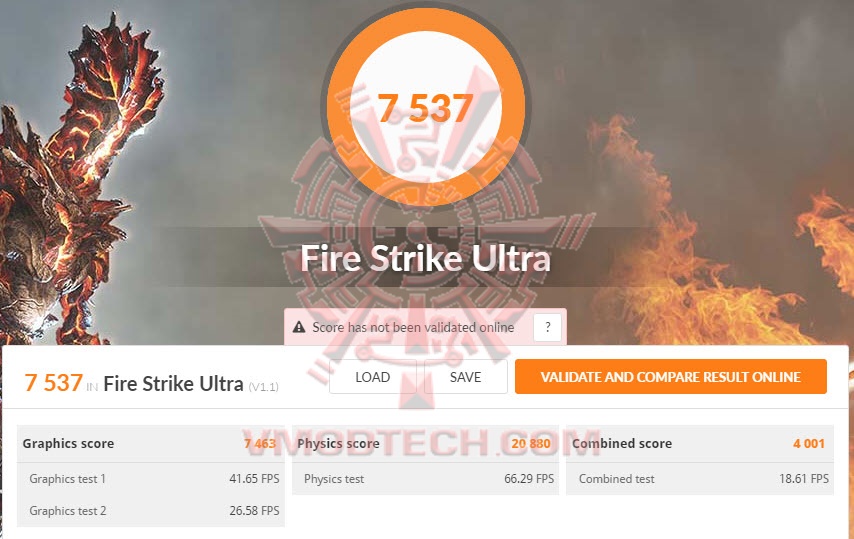
Task: Click the Physics test row
Action: tap(425, 479)
